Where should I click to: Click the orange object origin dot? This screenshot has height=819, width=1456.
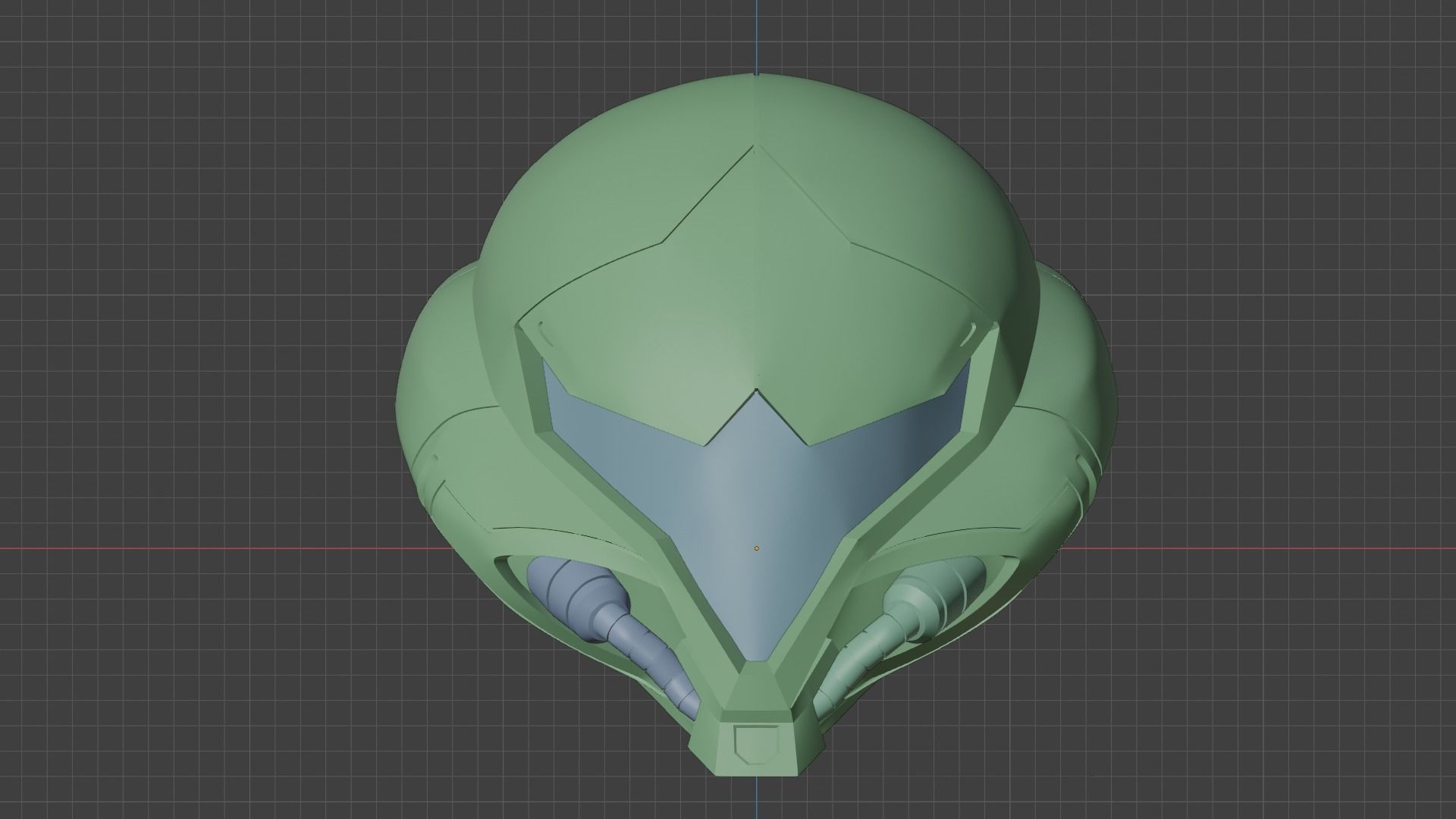coord(757,548)
